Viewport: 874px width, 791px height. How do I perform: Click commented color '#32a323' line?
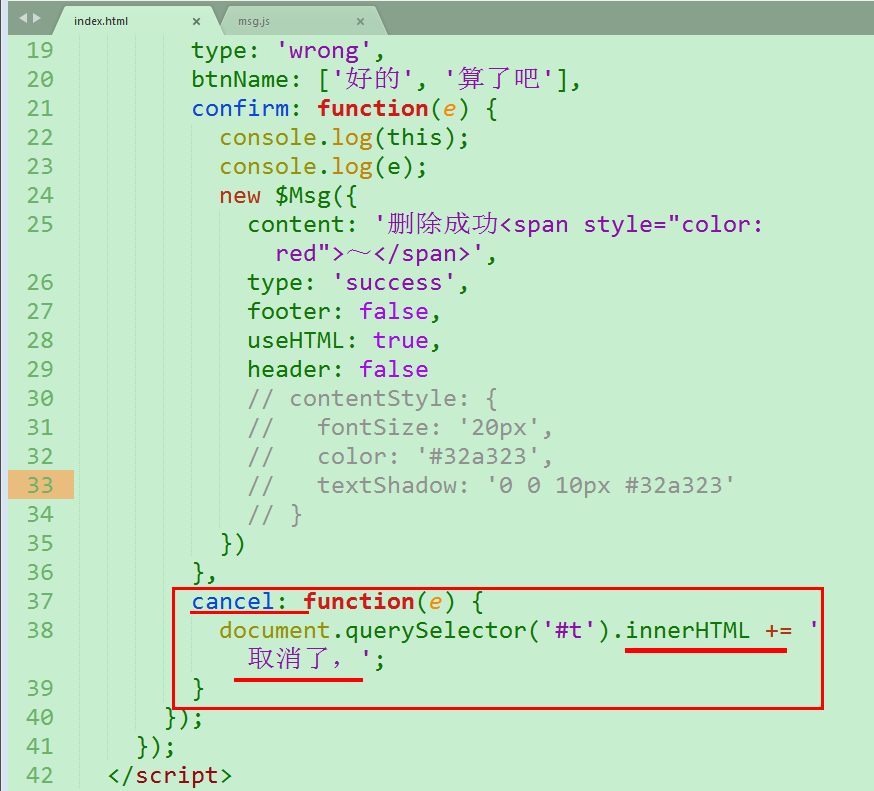pyautogui.click(x=400, y=457)
